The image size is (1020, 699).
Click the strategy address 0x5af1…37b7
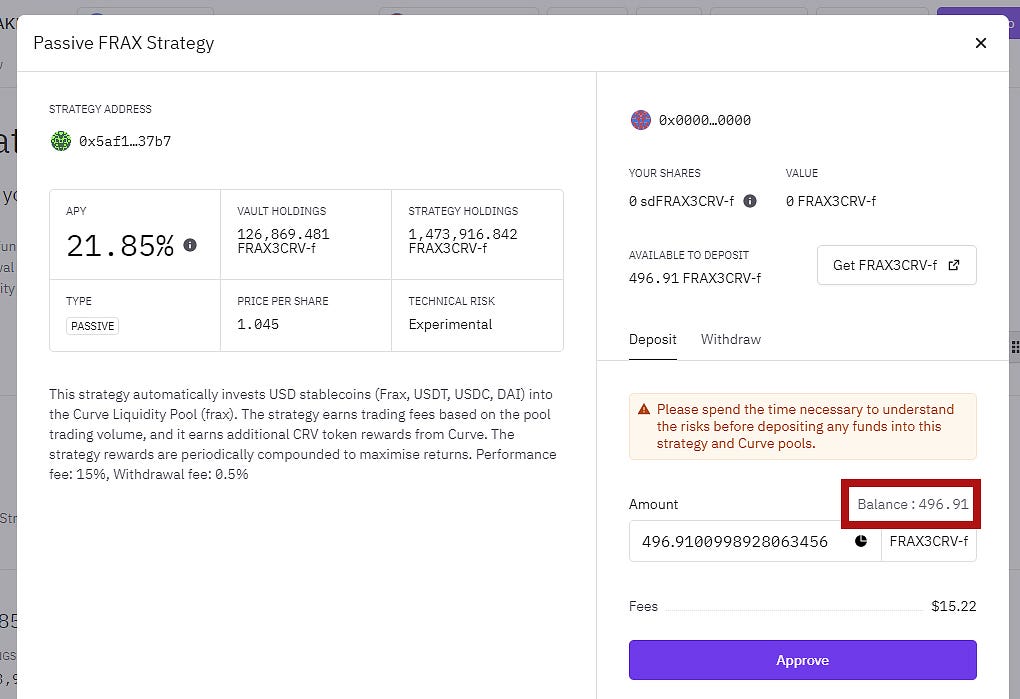(125, 141)
